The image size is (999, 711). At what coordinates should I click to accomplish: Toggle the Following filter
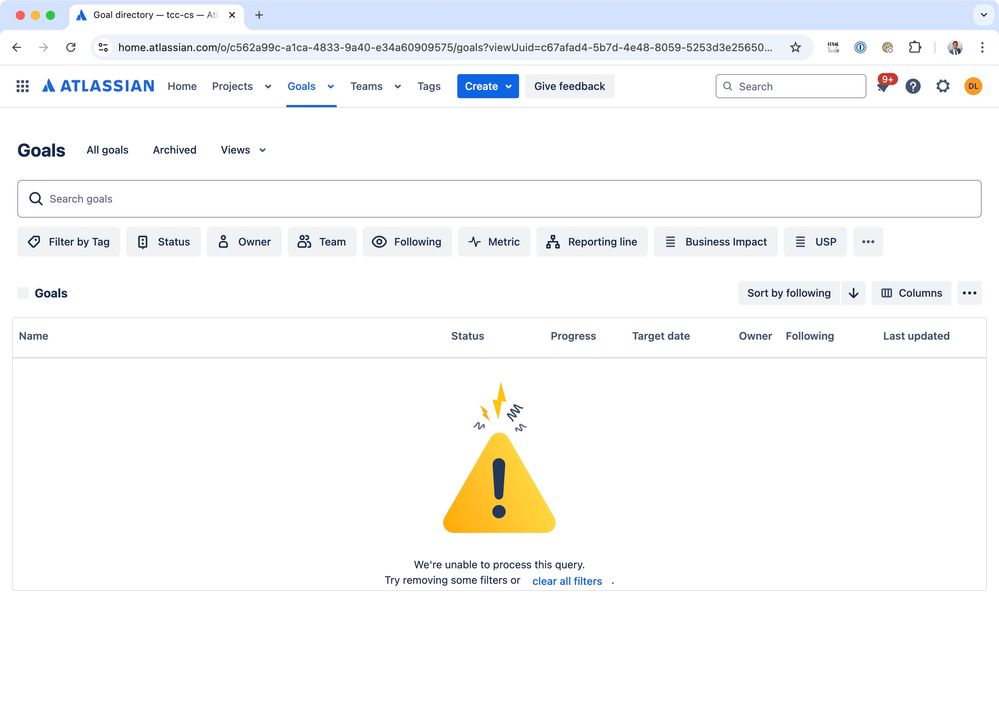407,241
